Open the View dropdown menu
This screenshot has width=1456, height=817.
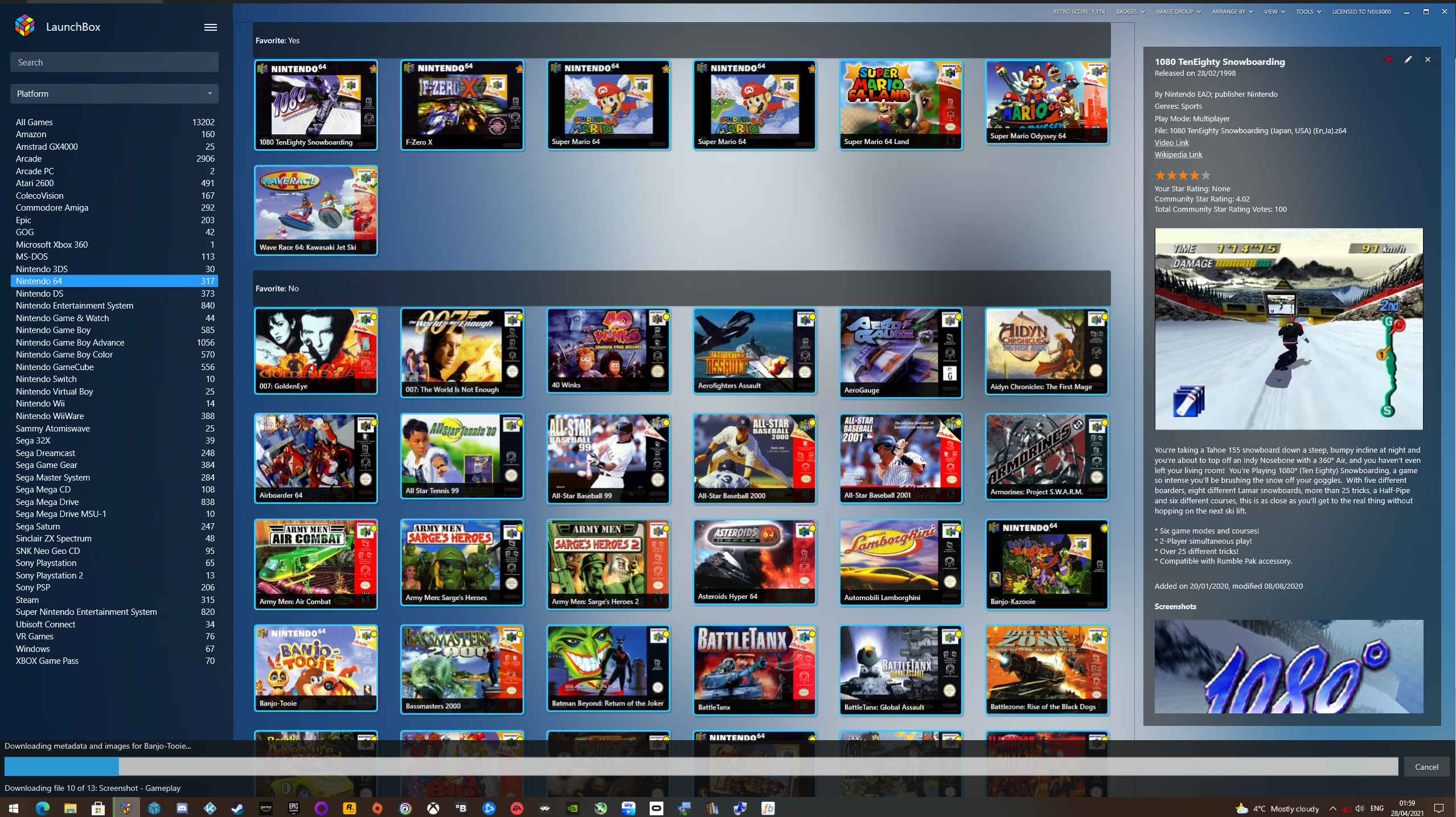point(1274,11)
